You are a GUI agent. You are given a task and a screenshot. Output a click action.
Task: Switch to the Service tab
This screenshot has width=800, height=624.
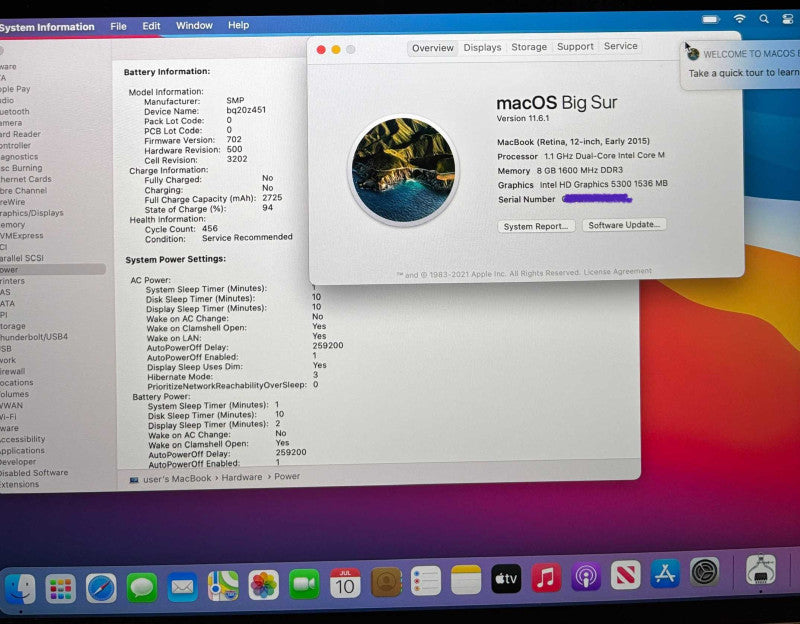coord(620,46)
